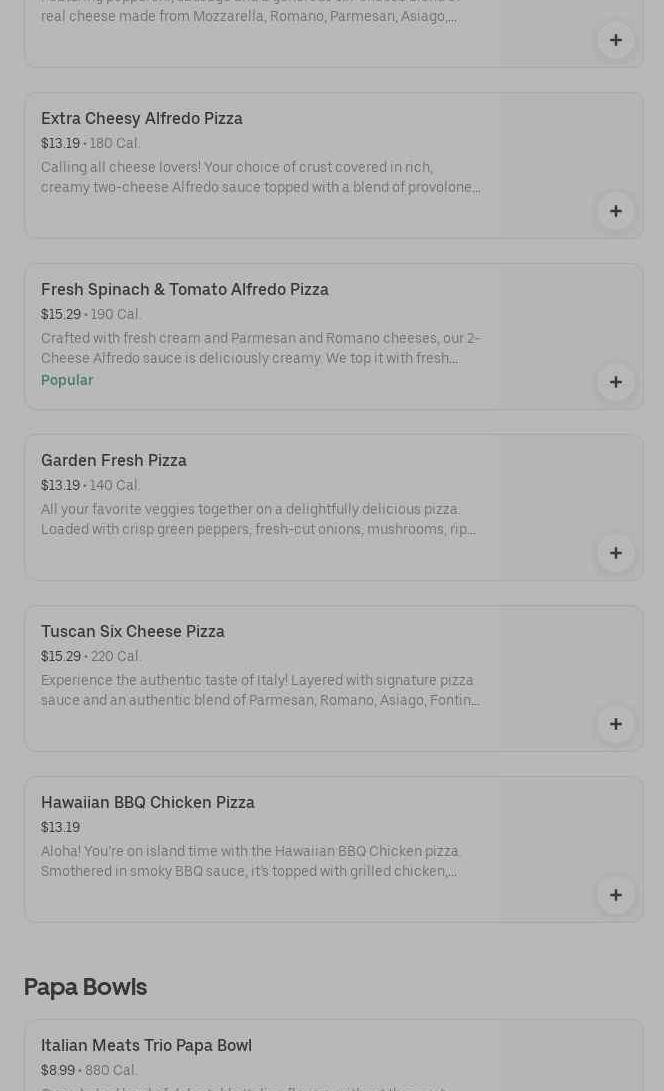Viewport: 664px width, 1091px height.
Task: View Hawaiian BBQ Chicken Pizza item
Action: [148, 802]
